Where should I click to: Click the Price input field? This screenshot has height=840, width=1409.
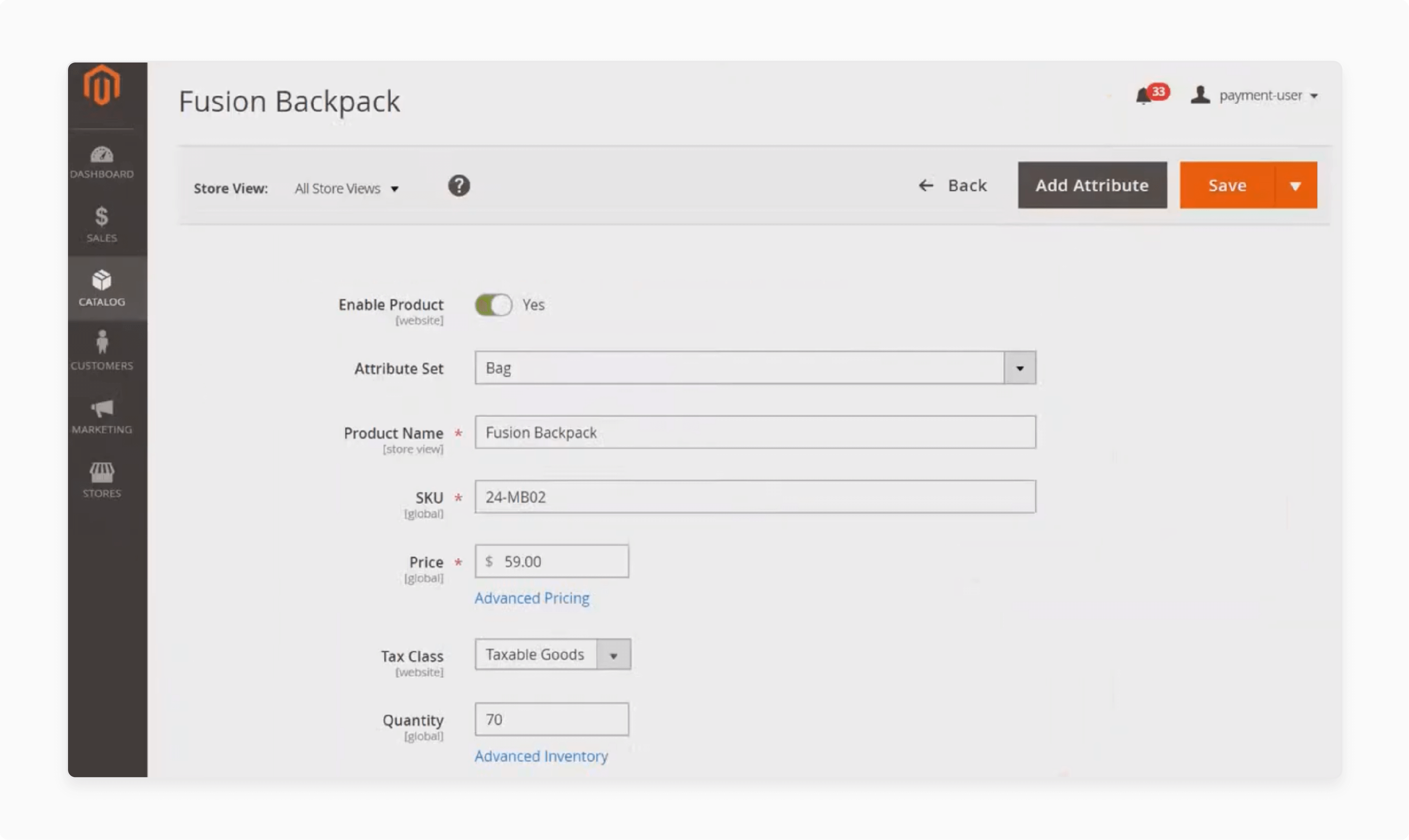(x=551, y=562)
